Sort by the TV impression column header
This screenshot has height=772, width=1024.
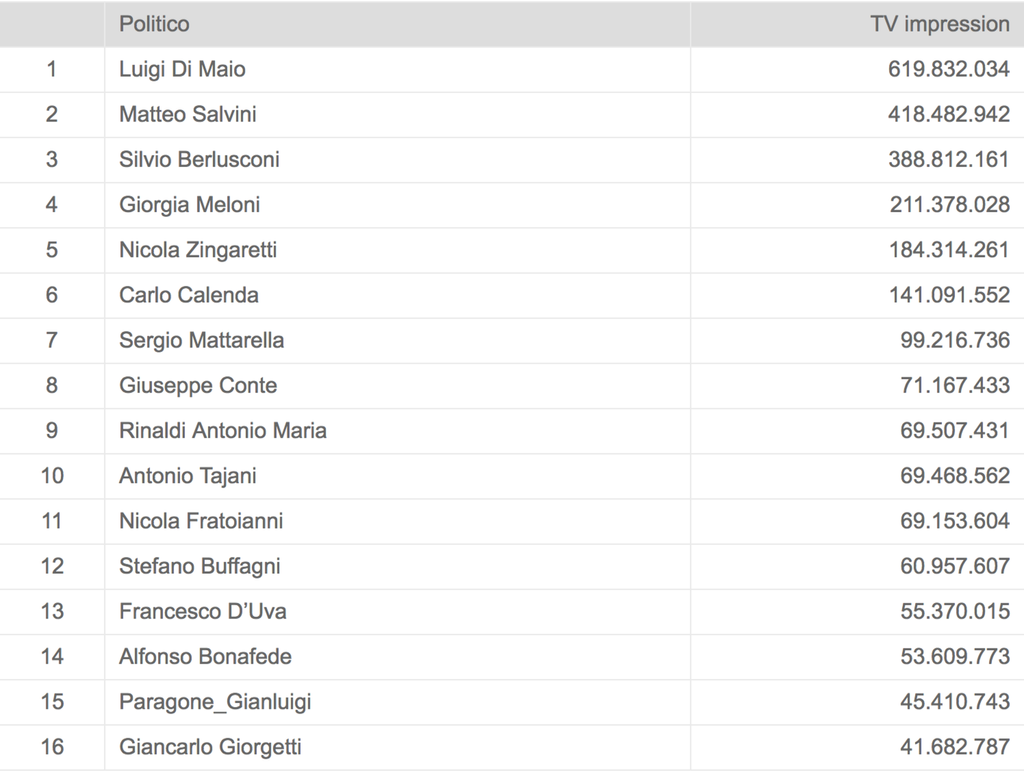coord(940,24)
